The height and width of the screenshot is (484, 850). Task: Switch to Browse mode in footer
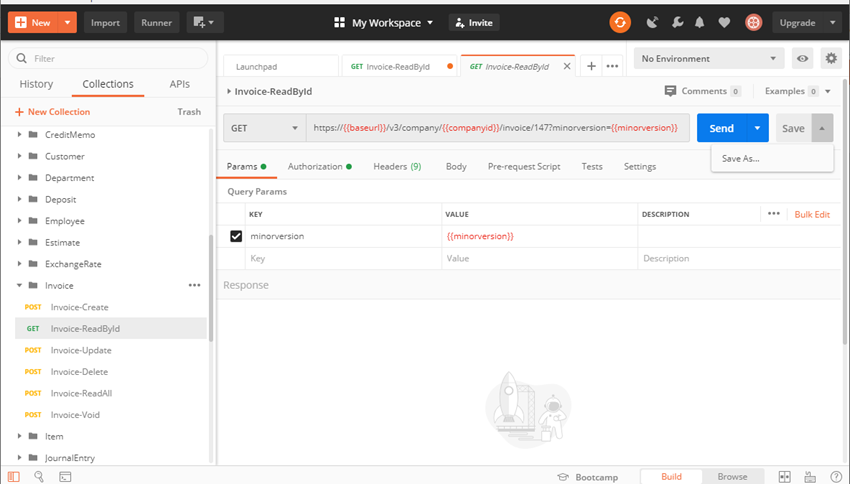click(x=731, y=477)
